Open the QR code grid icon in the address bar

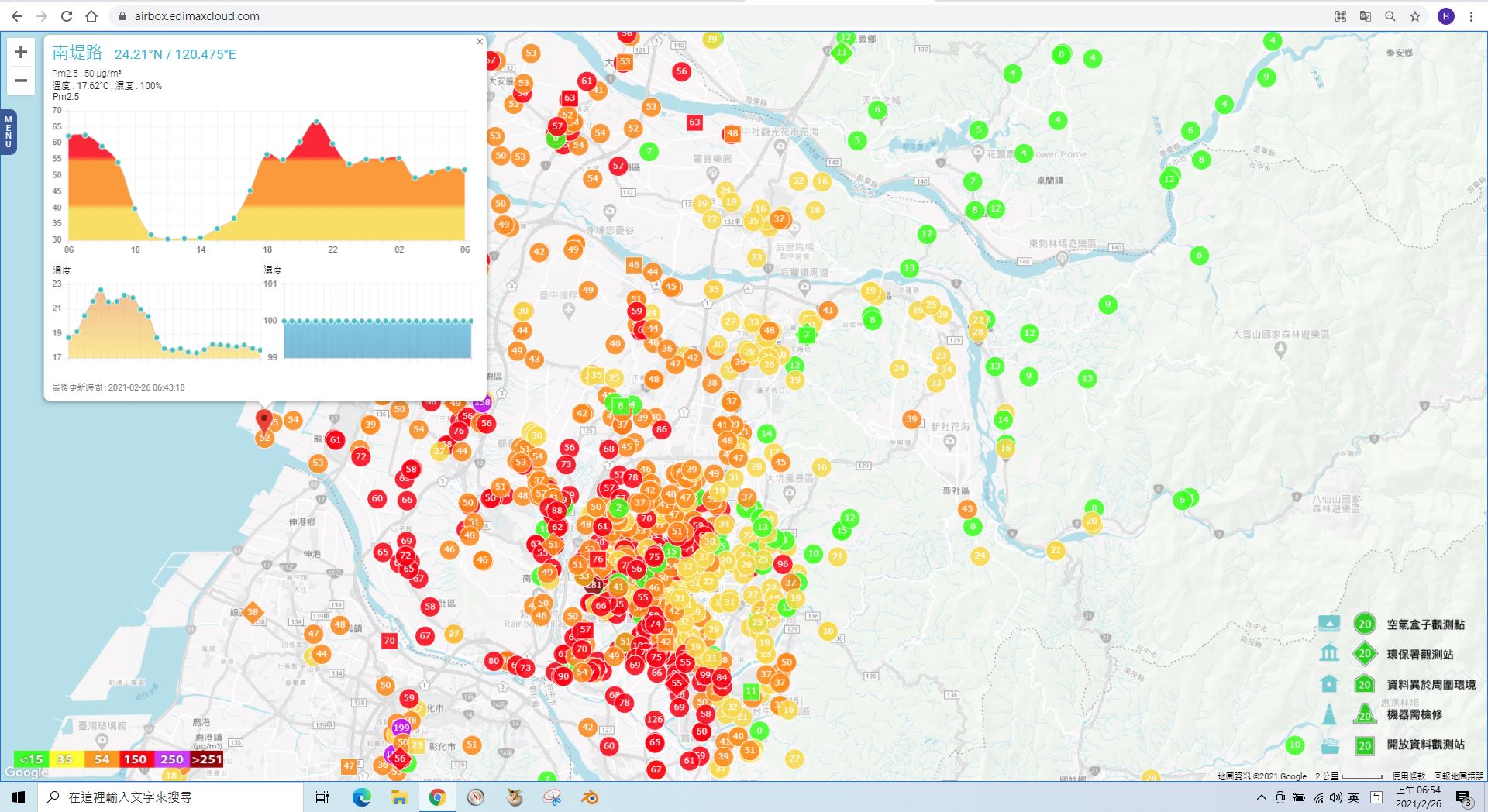[1341, 16]
